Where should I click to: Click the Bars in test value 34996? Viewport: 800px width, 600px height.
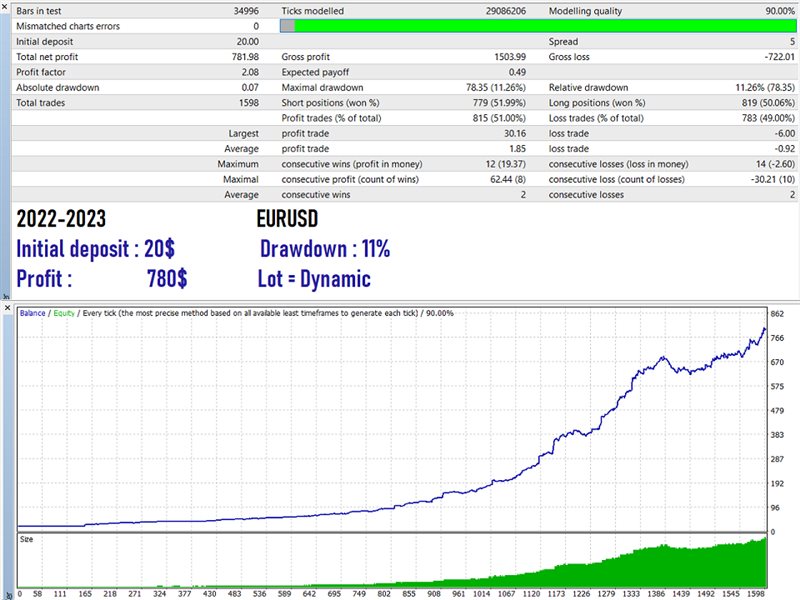click(243, 10)
